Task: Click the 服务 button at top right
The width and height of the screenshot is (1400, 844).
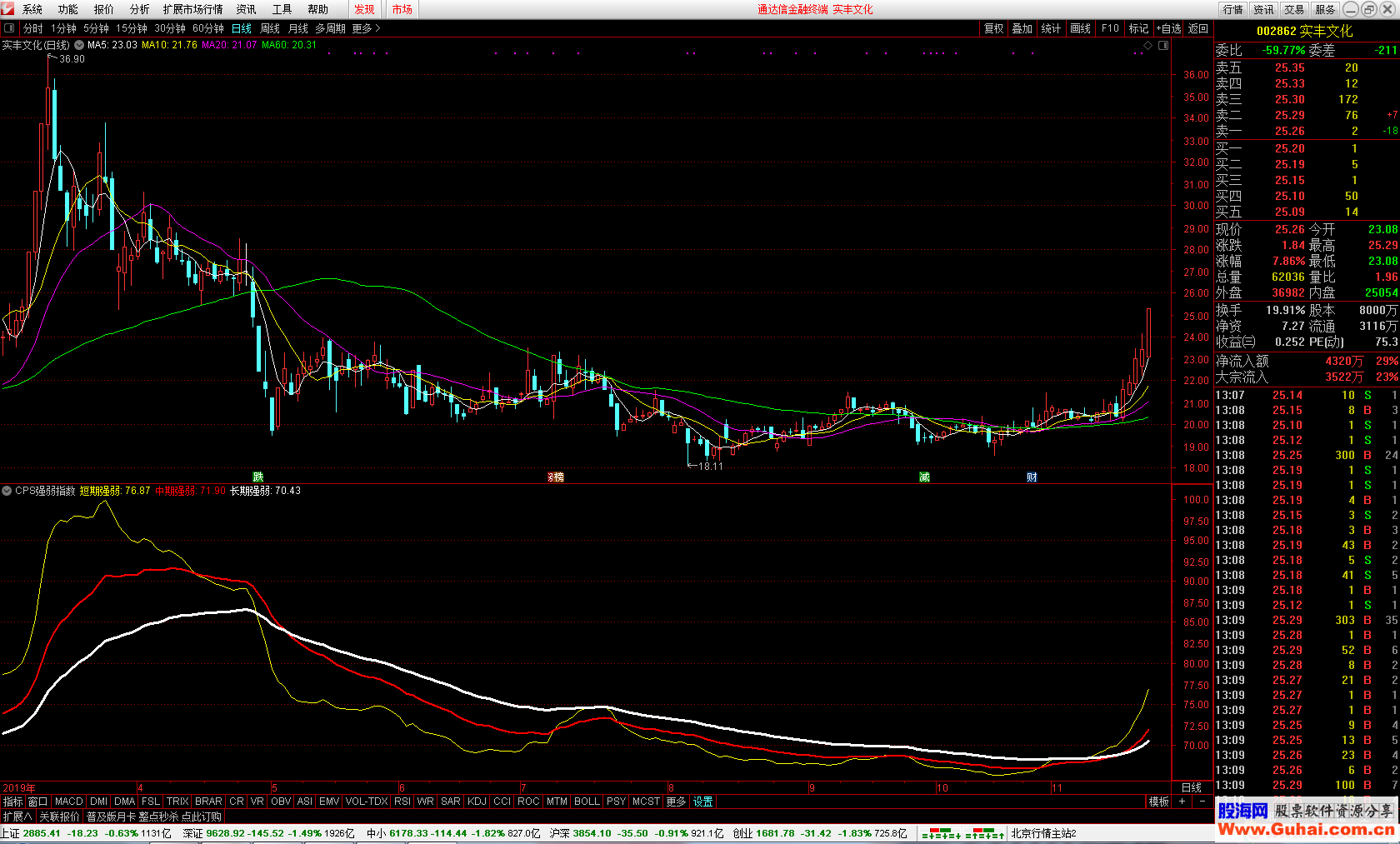Action: 1325,9
